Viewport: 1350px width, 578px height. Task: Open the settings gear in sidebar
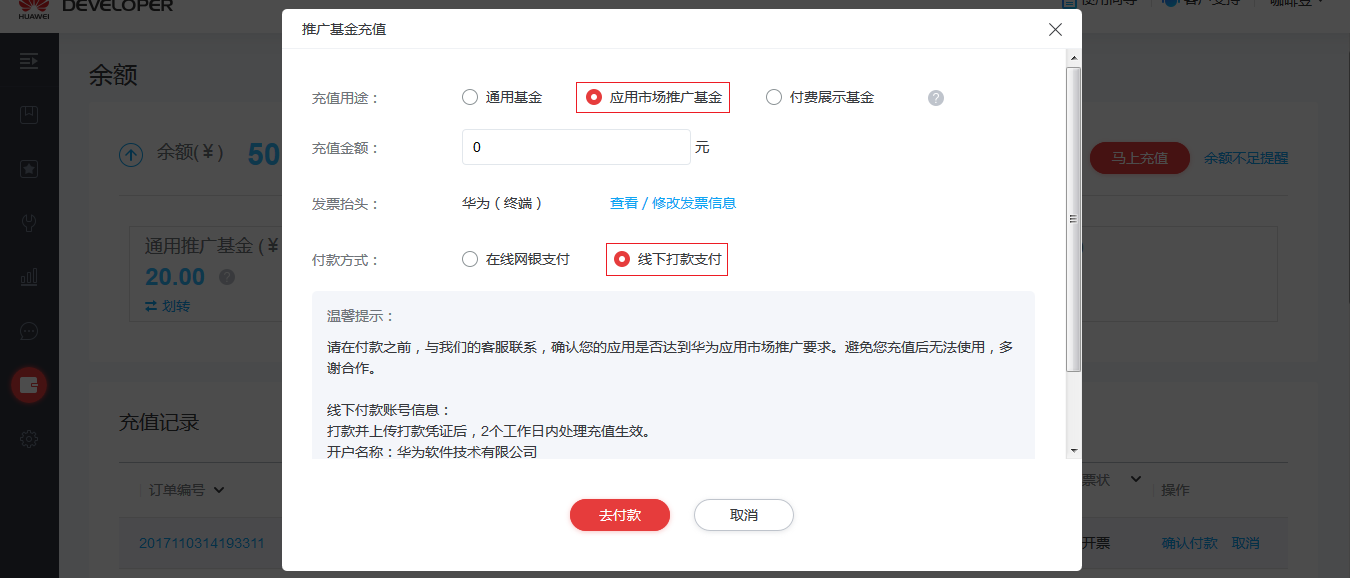[x=28, y=438]
